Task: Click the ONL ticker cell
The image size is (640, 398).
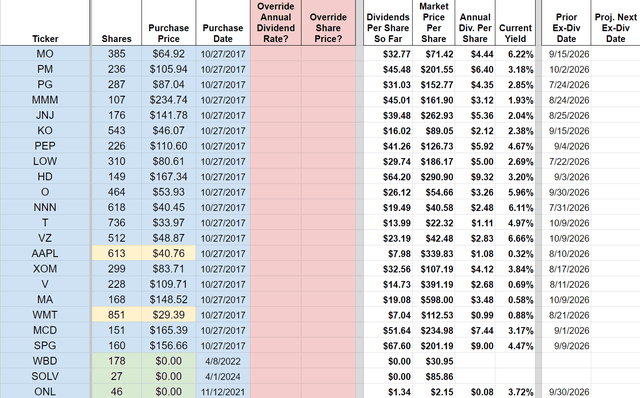Action: coord(45,391)
